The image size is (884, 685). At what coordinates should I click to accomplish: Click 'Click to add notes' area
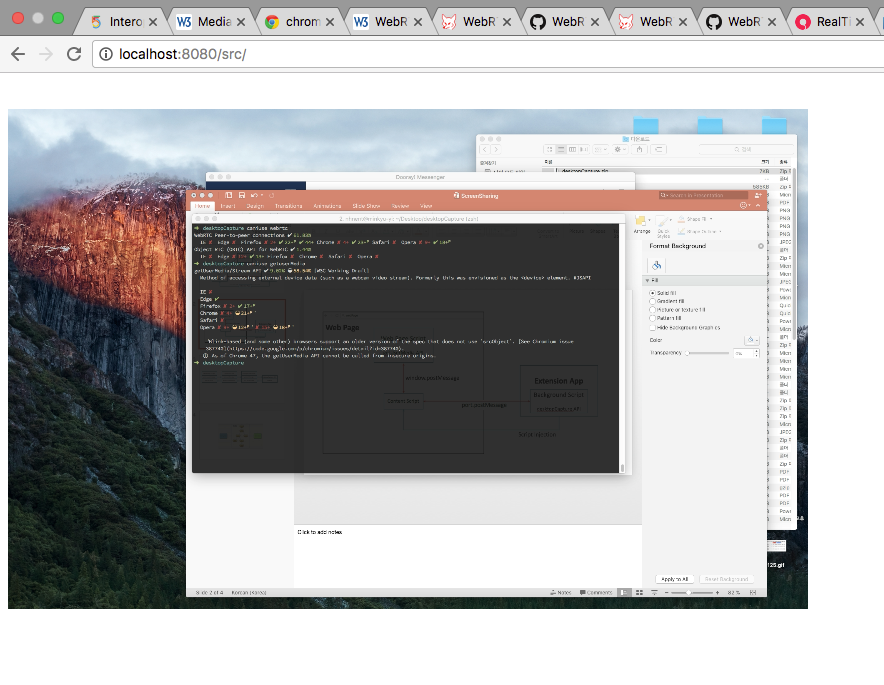(320, 532)
